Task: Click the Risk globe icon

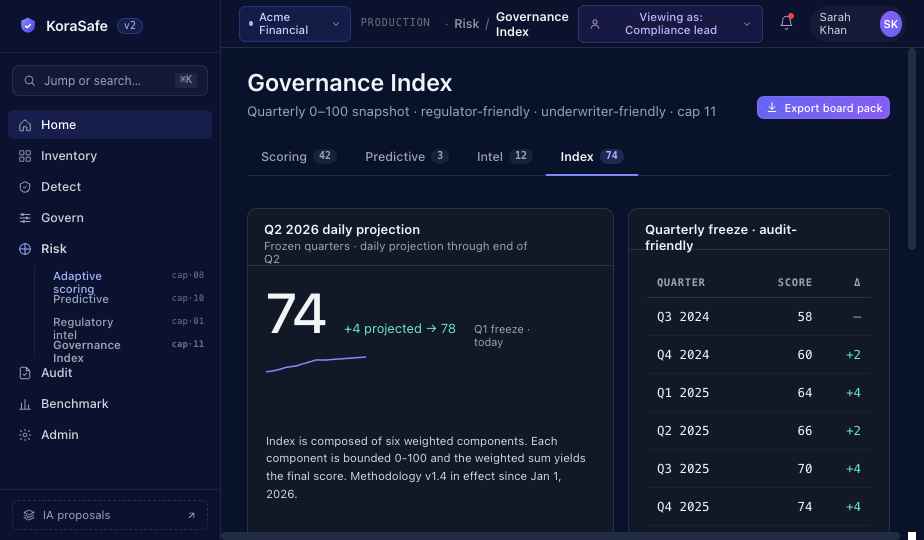Action: point(25,249)
